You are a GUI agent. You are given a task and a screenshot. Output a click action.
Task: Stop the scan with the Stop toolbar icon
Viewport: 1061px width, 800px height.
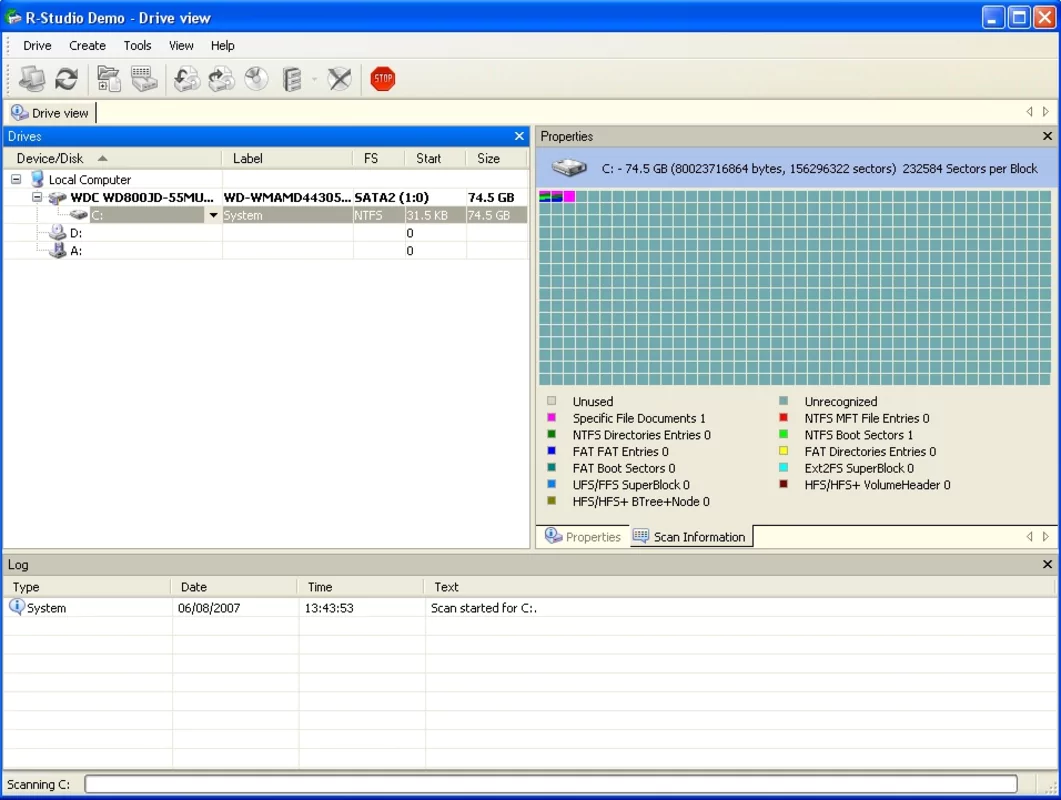click(x=382, y=78)
